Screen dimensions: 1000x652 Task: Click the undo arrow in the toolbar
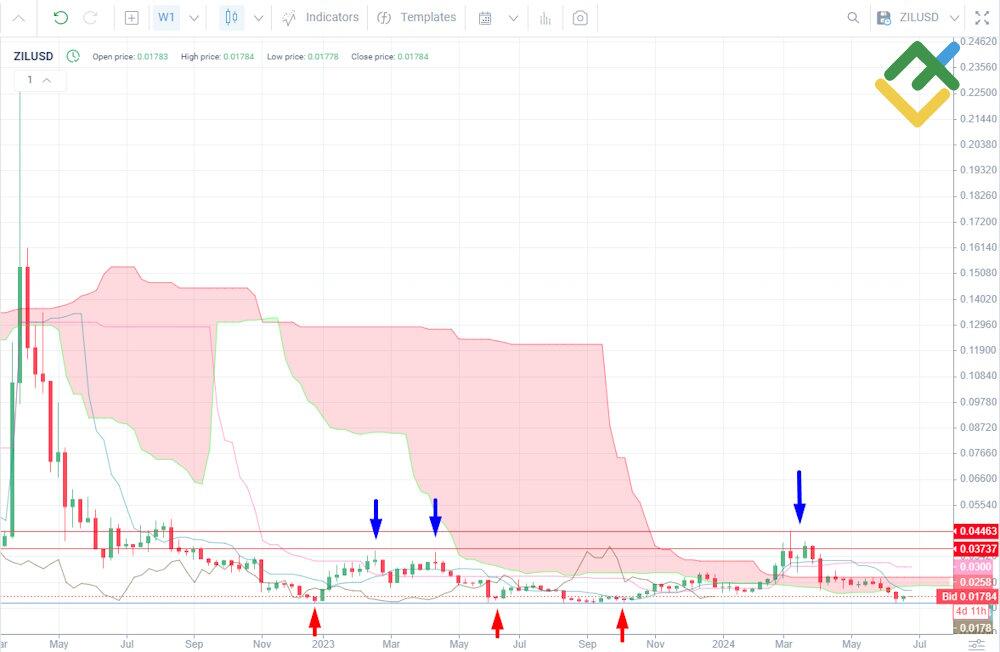click(x=61, y=17)
